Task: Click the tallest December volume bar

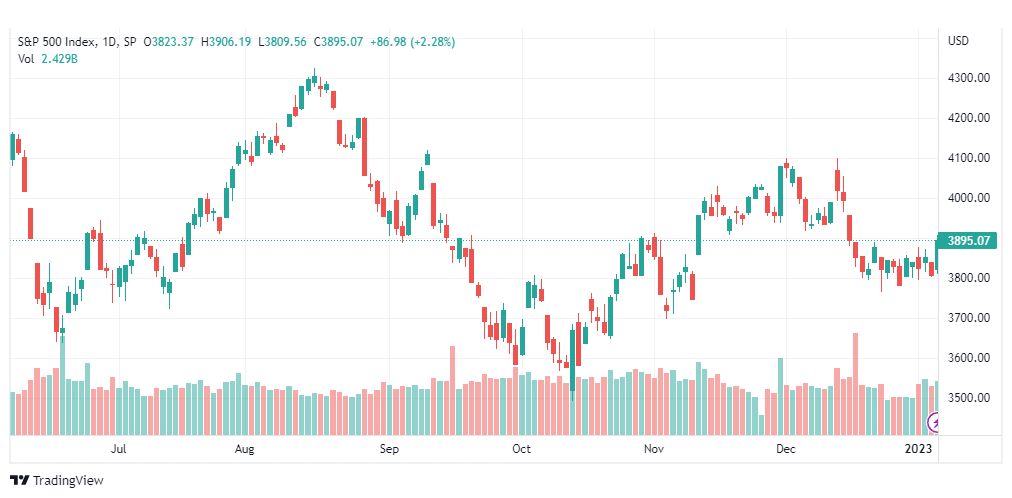Action: point(855,384)
